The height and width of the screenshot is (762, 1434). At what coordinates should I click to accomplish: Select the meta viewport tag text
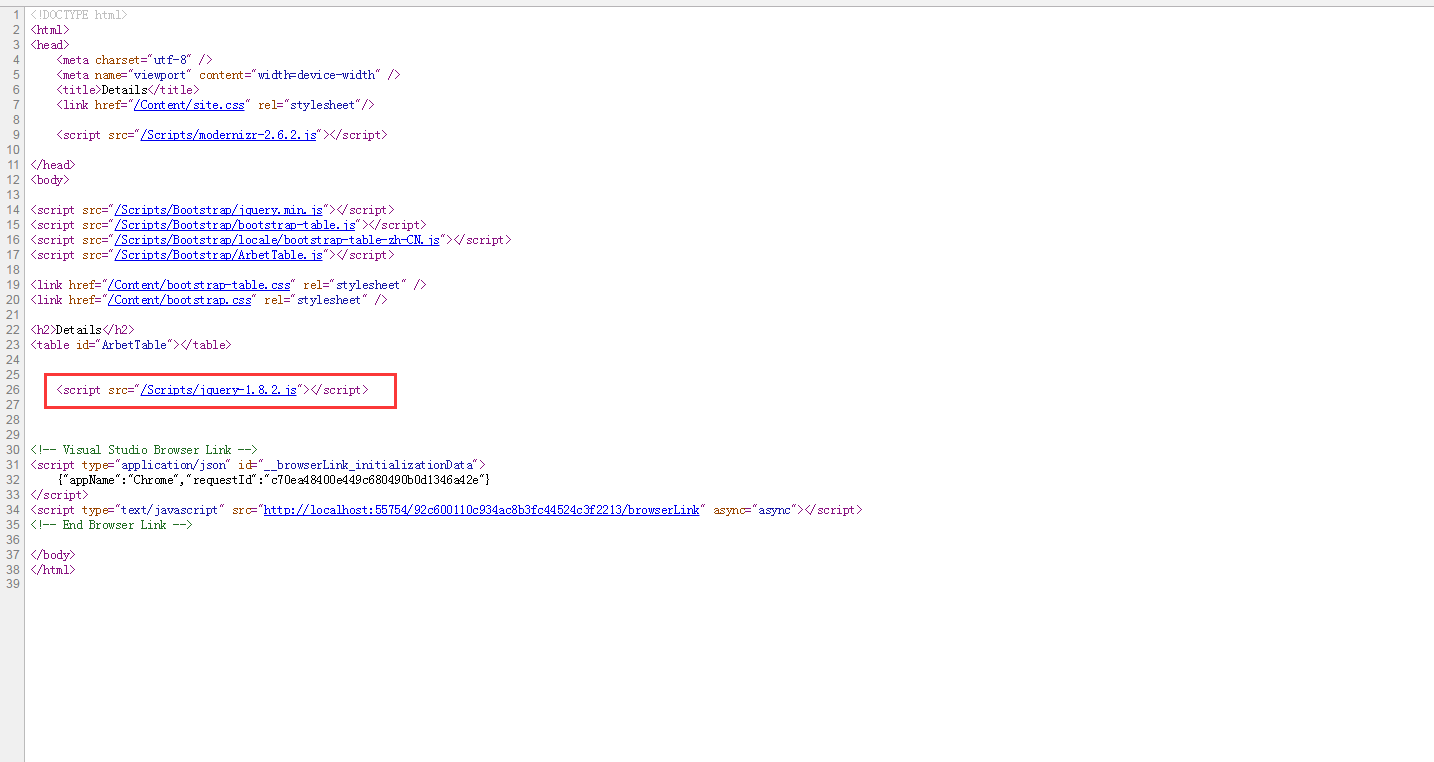(x=229, y=75)
